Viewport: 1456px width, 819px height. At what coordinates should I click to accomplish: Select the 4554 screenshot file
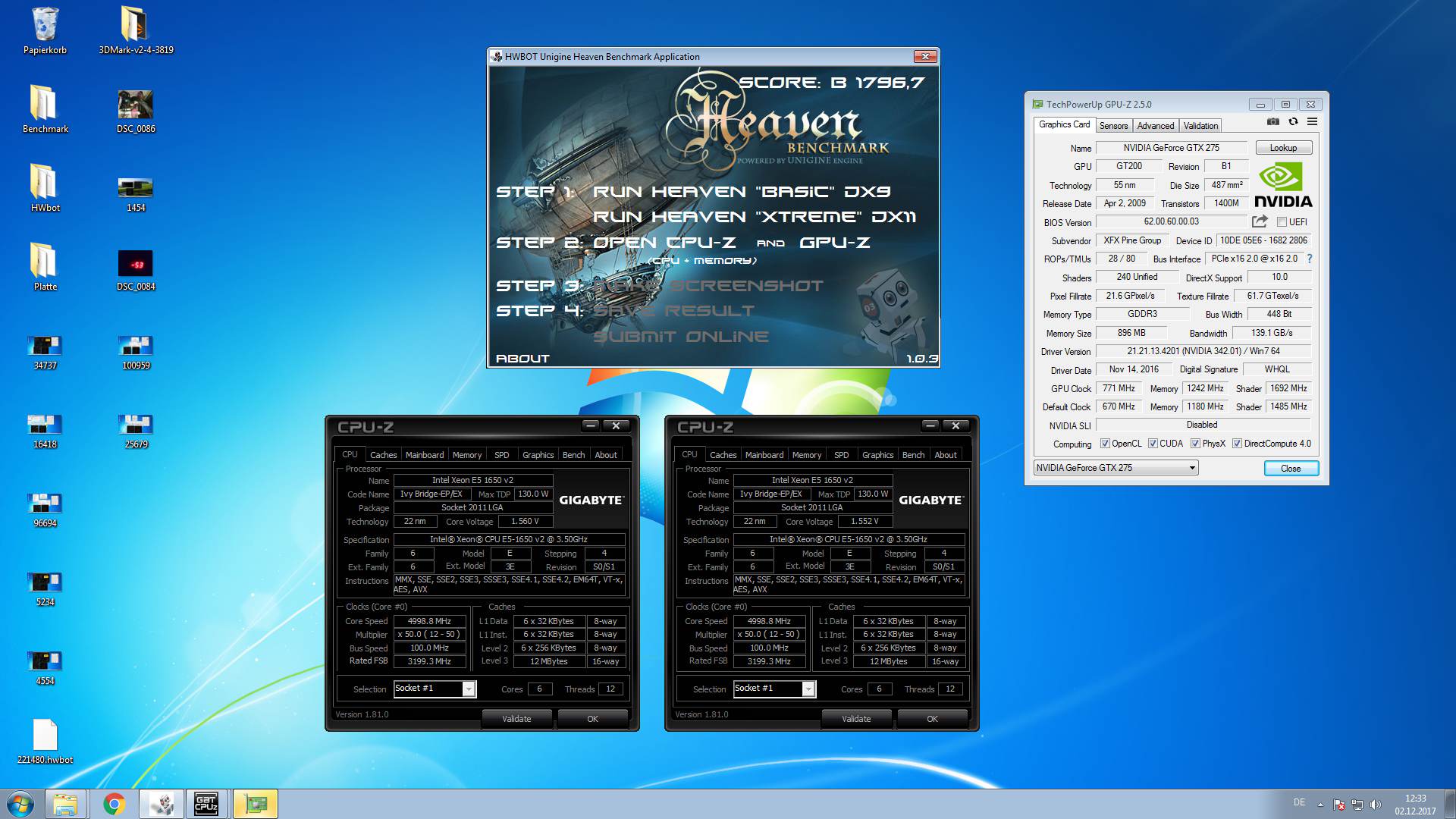(45, 667)
